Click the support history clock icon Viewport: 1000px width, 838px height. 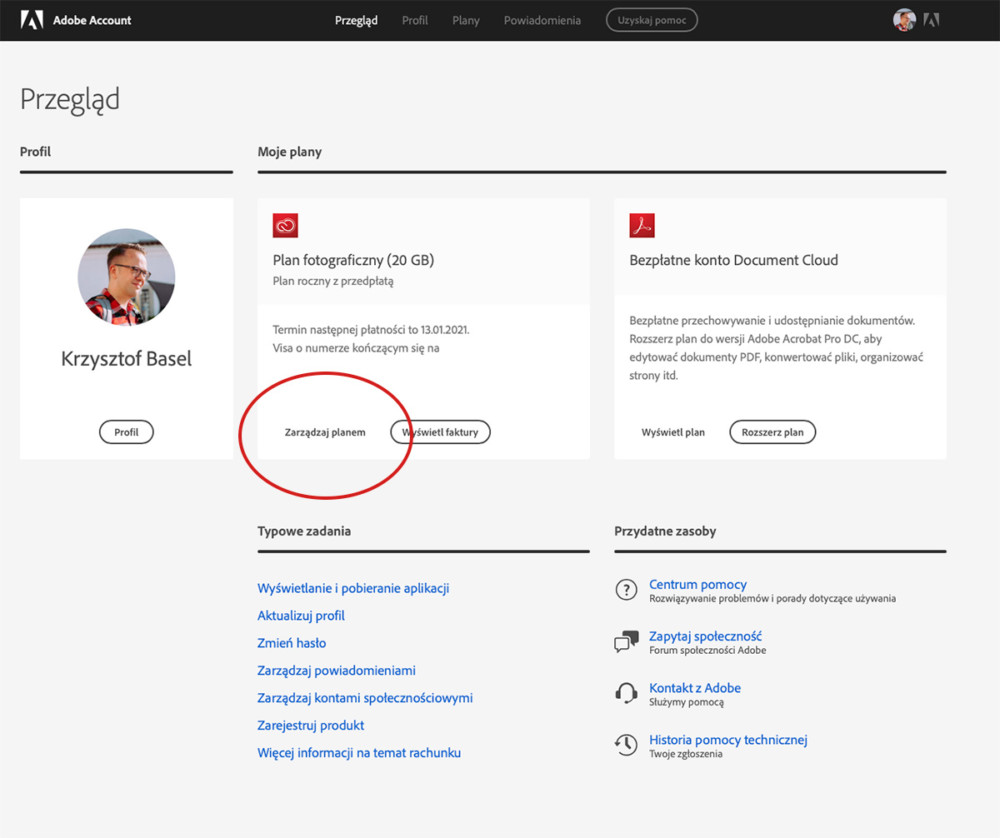pos(626,744)
